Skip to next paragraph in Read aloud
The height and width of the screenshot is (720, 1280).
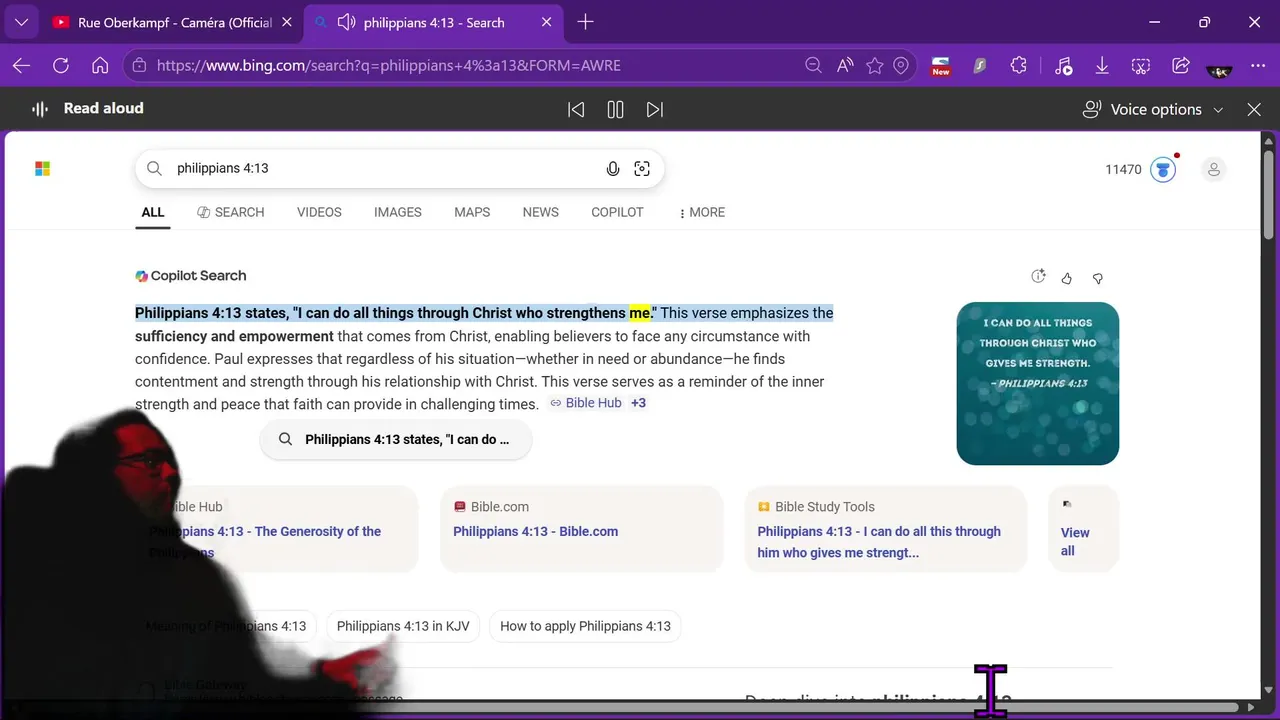tap(655, 109)
